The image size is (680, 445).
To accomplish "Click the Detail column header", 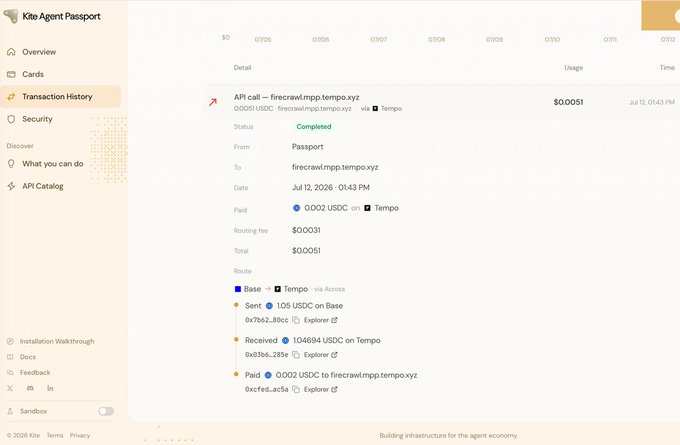I will click(242, 68).
